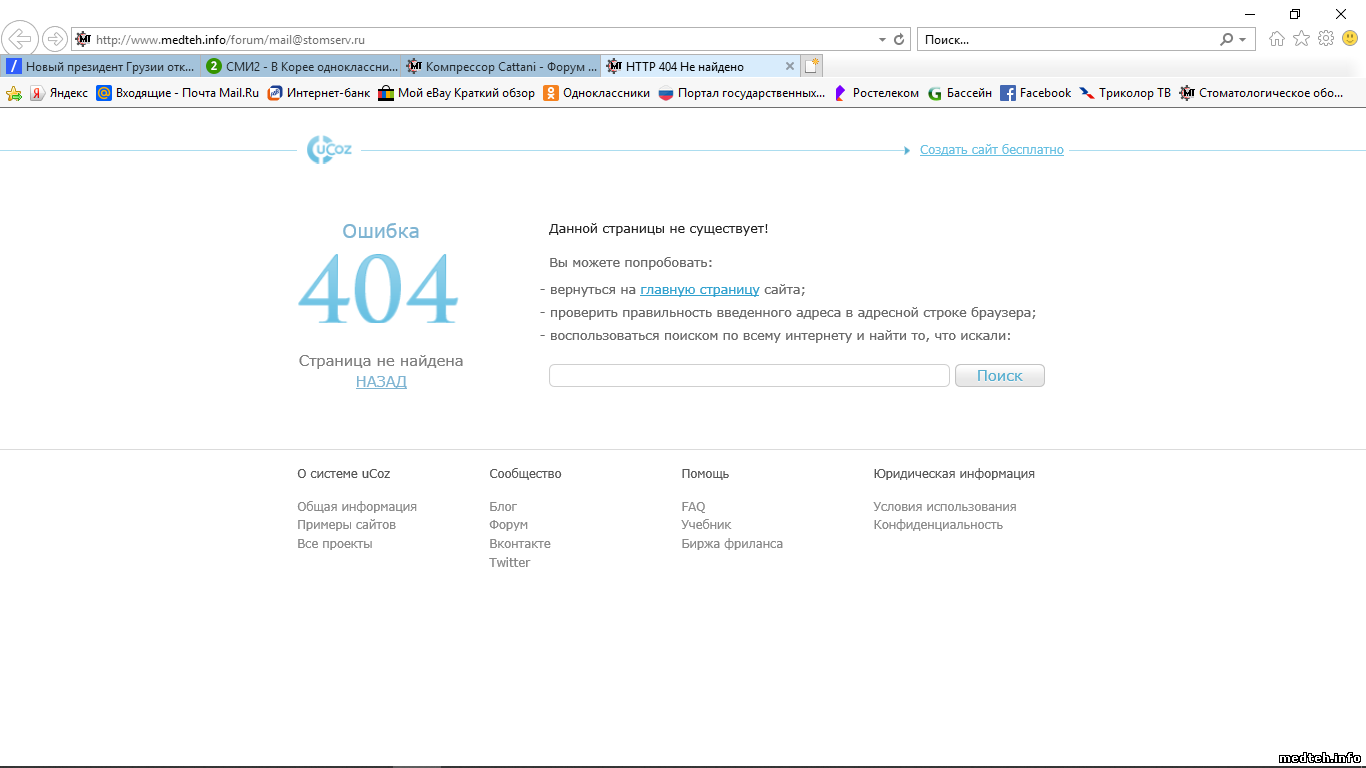The width and height of the screenshot is (1366, 768).
Task: Switch to the Новый президент Грузии tab
Action: pyautogui.click(x=100, y=67)
